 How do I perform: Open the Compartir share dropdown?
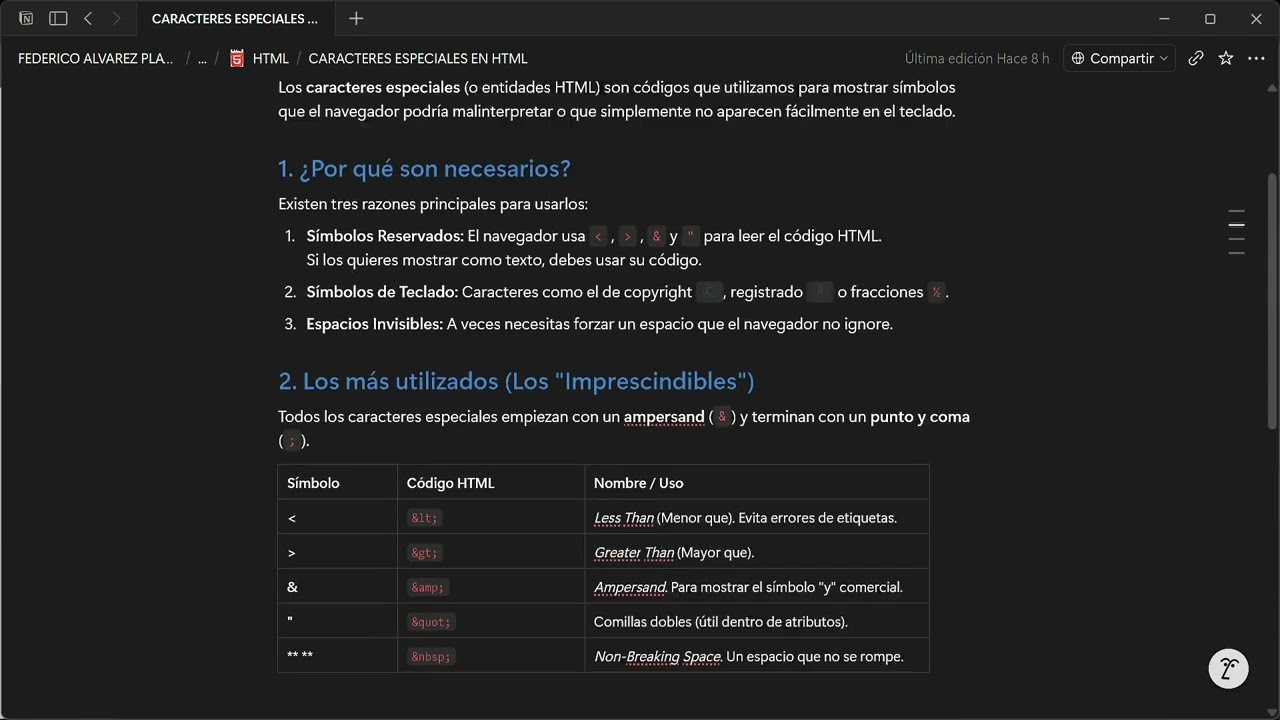[1119, 58]
